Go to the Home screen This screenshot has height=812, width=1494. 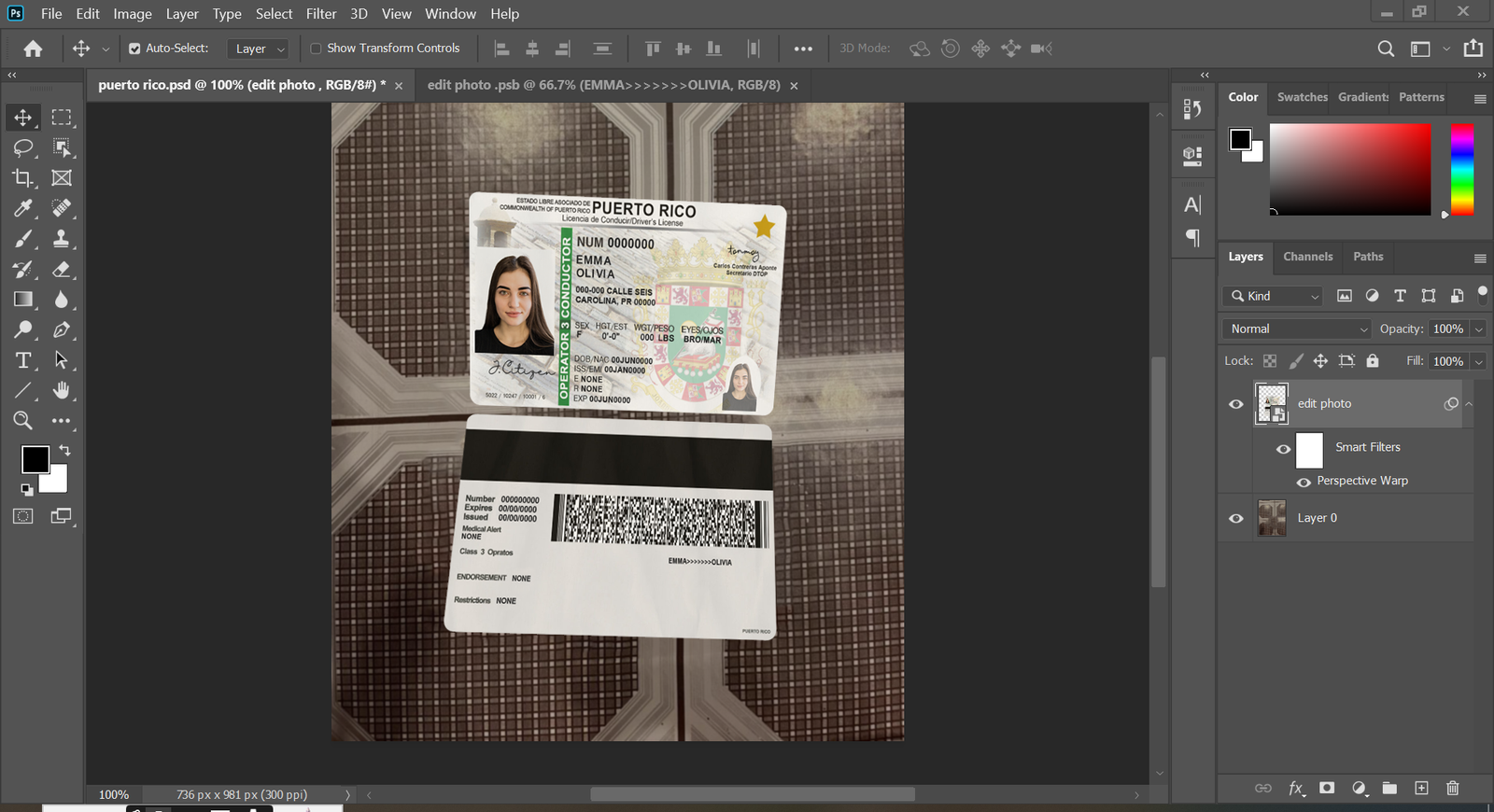tap(33, 49)
